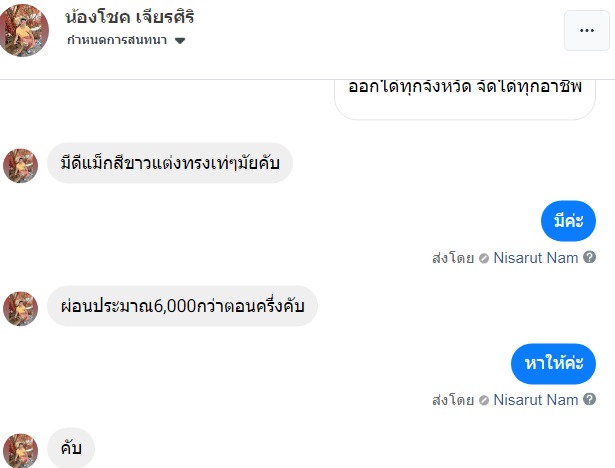Click the ส่งโดย label under the มีค่ะ message
This screenshot has width=615, height=468.
point(453,257)
